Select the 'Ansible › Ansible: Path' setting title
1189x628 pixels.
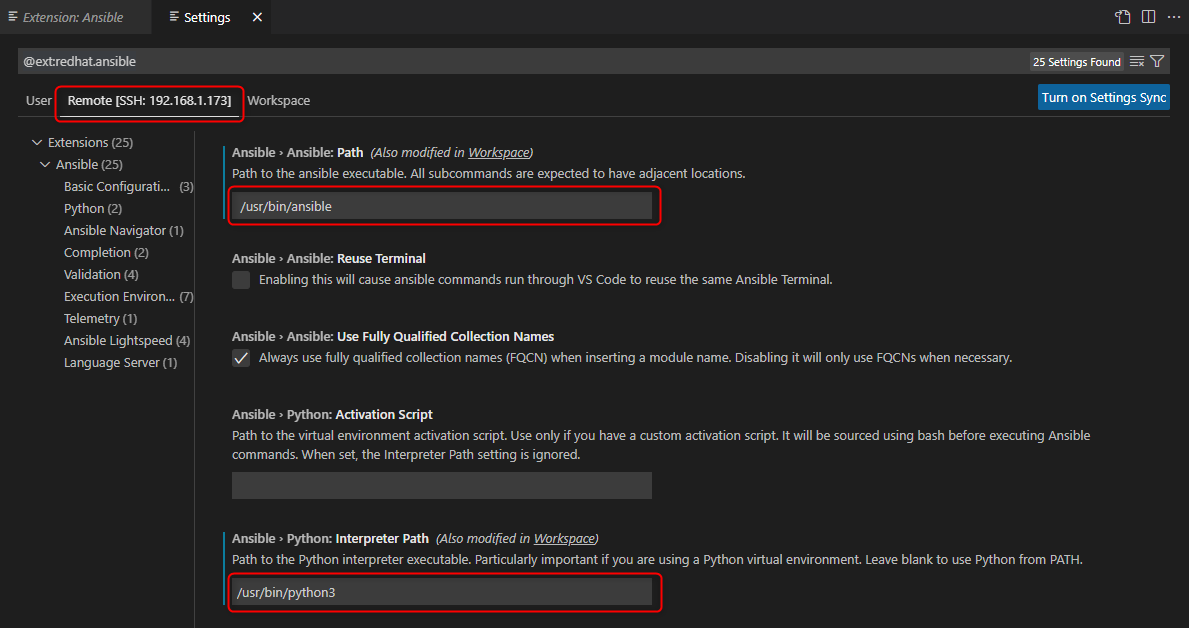point(298,152)
